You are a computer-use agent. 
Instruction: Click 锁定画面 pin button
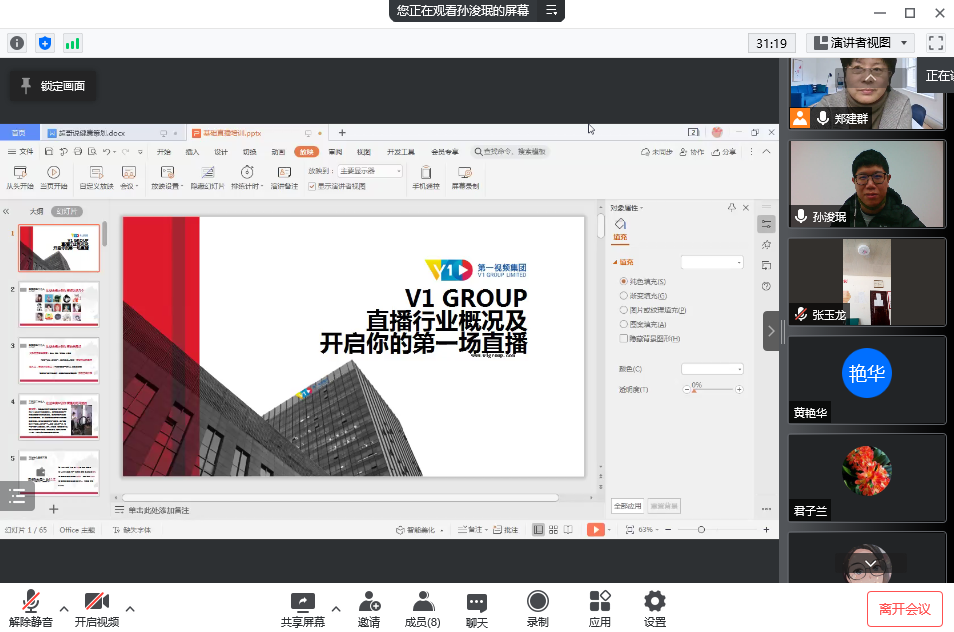coord(53,86)
